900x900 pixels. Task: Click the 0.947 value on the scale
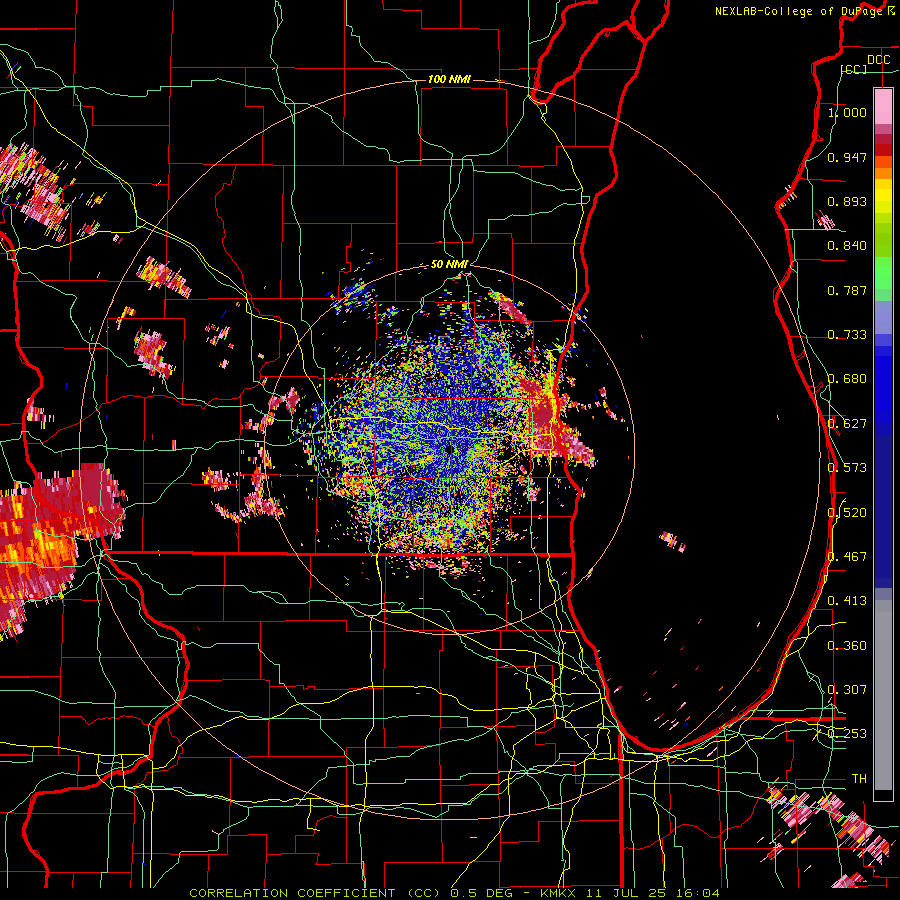(x=847, y=157)
